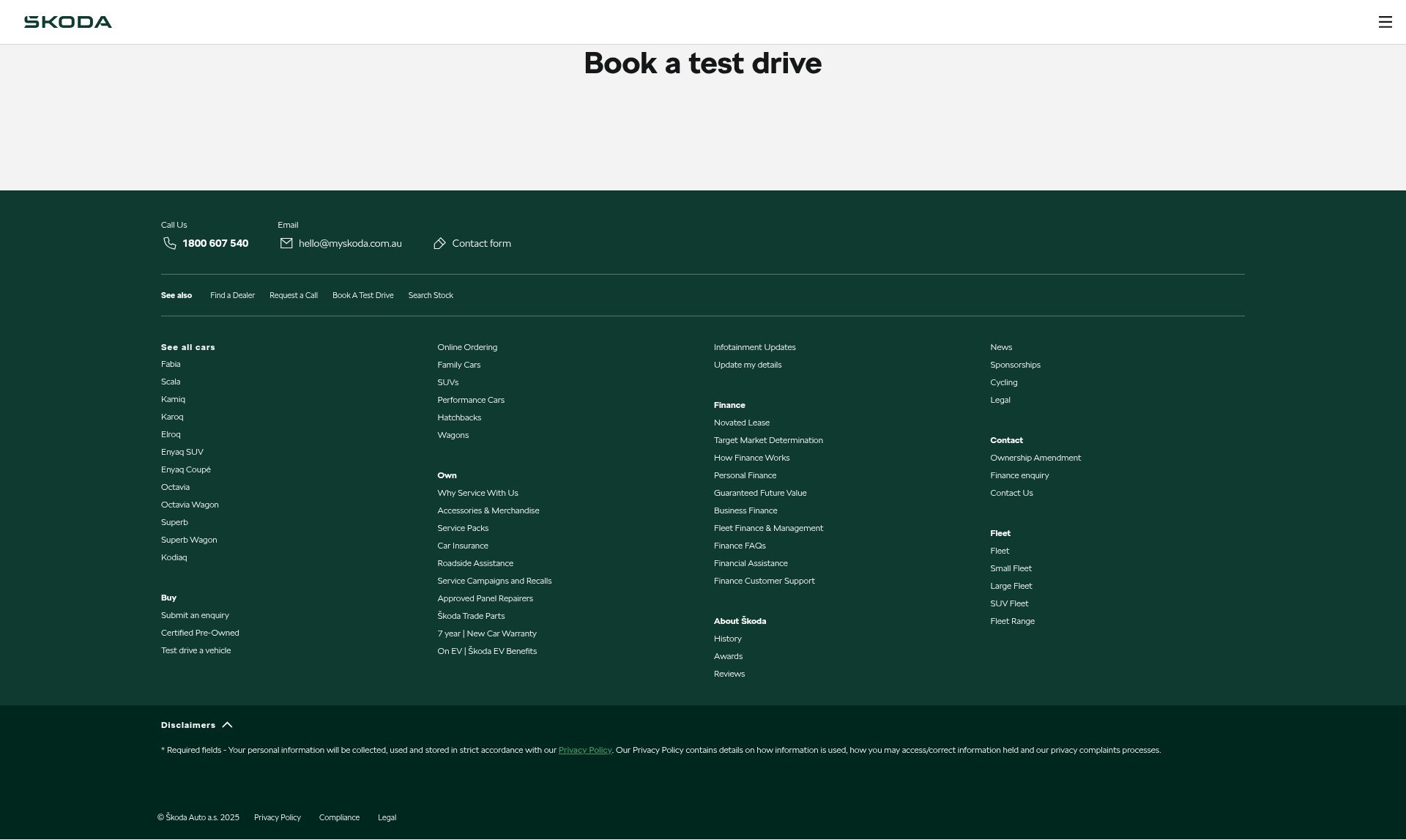Open the Octavia Wagon link

(x=190, y=505)
